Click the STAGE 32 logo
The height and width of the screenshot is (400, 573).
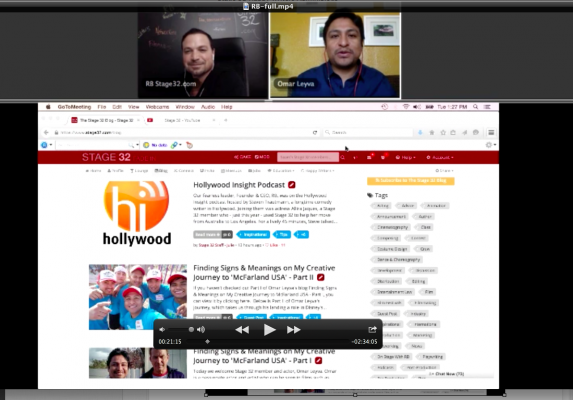tap(106, 157)
